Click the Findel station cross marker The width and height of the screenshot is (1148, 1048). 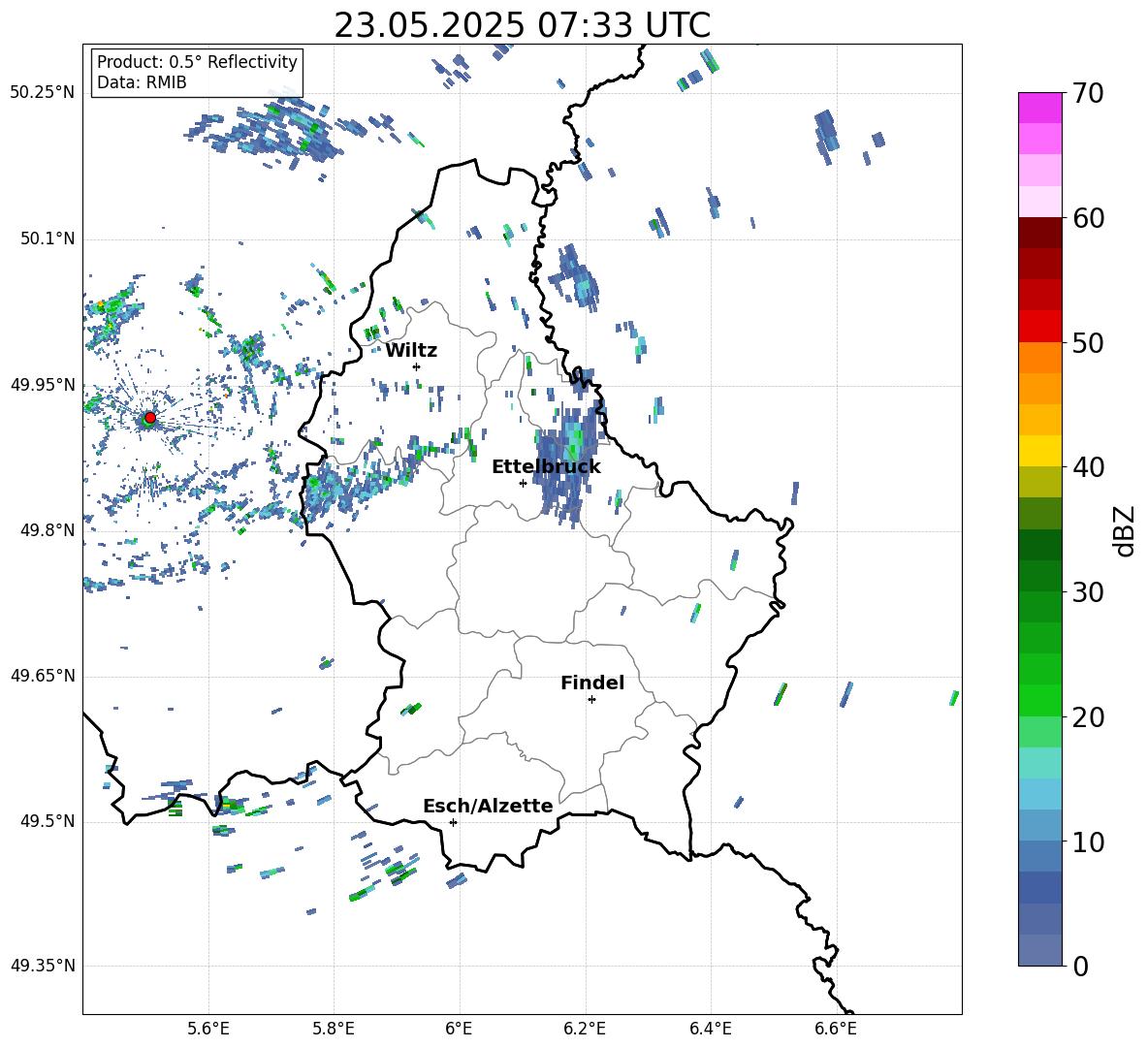click(591, 700)
